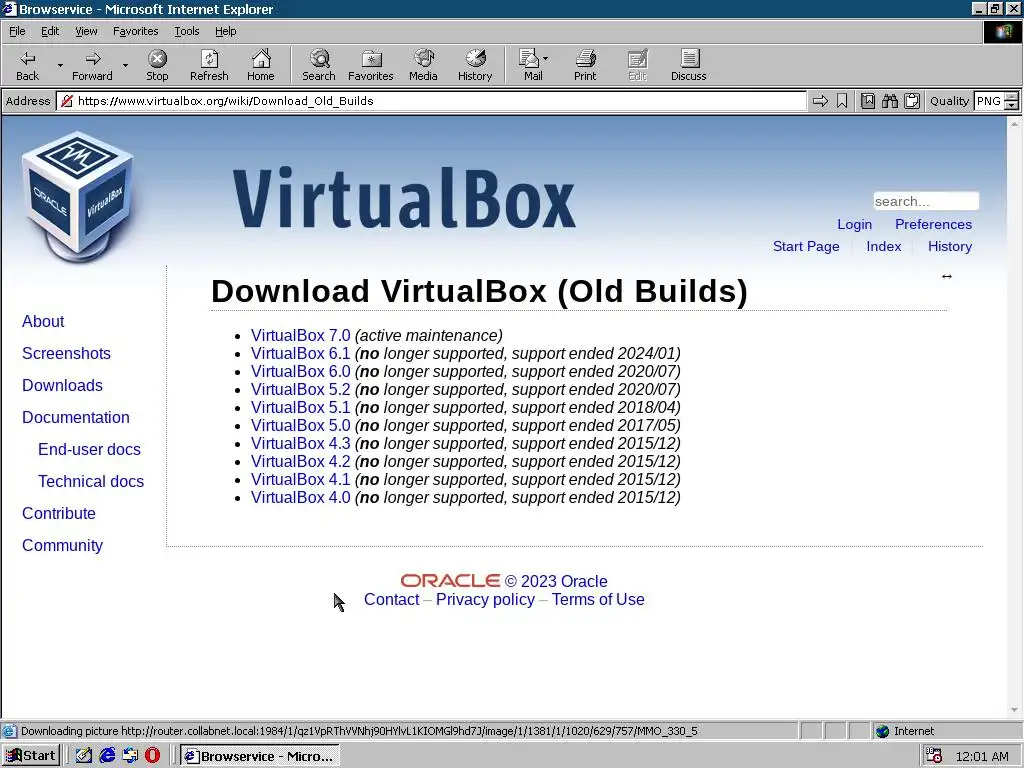Open the Preferences link

933,224
